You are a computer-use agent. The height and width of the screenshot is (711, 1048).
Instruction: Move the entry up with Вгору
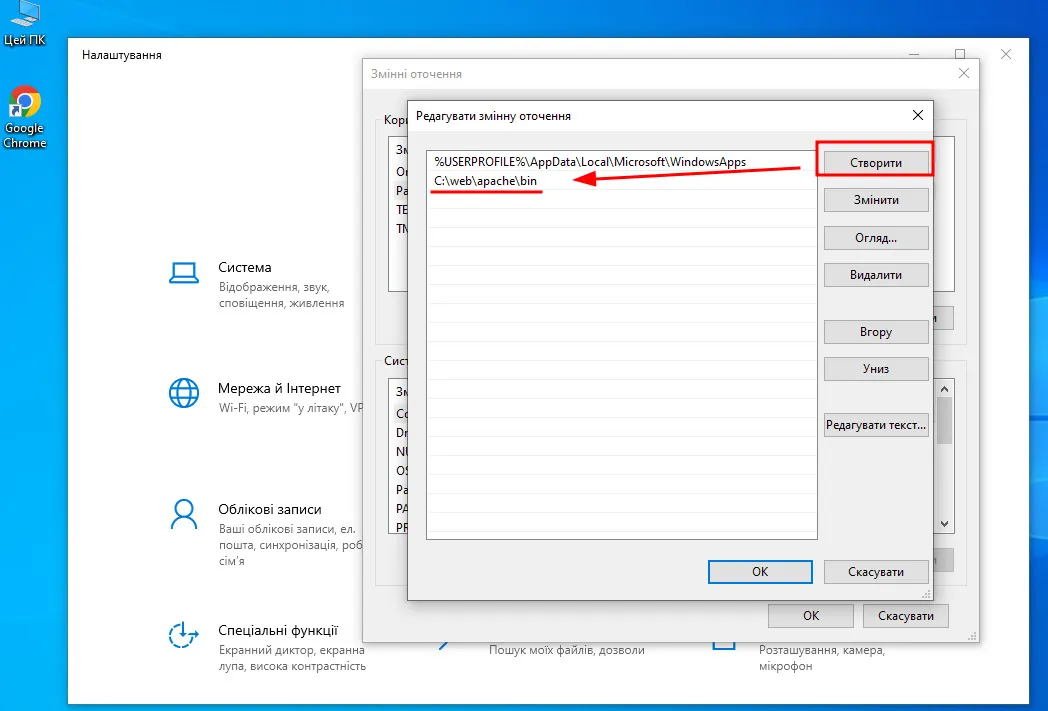click(x=876, y=332)
